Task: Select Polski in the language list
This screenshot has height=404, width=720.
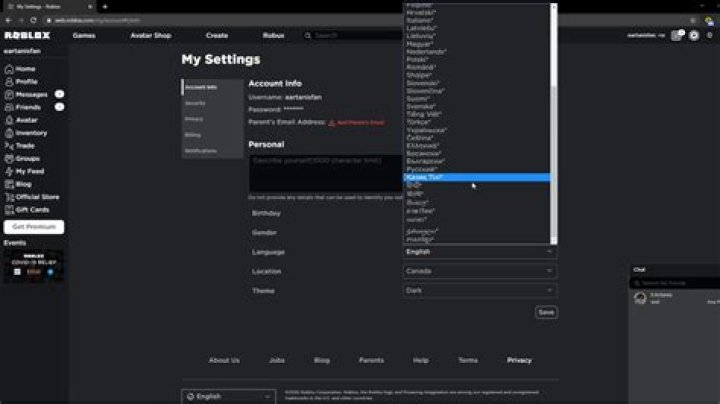Action: click(477, 60)
